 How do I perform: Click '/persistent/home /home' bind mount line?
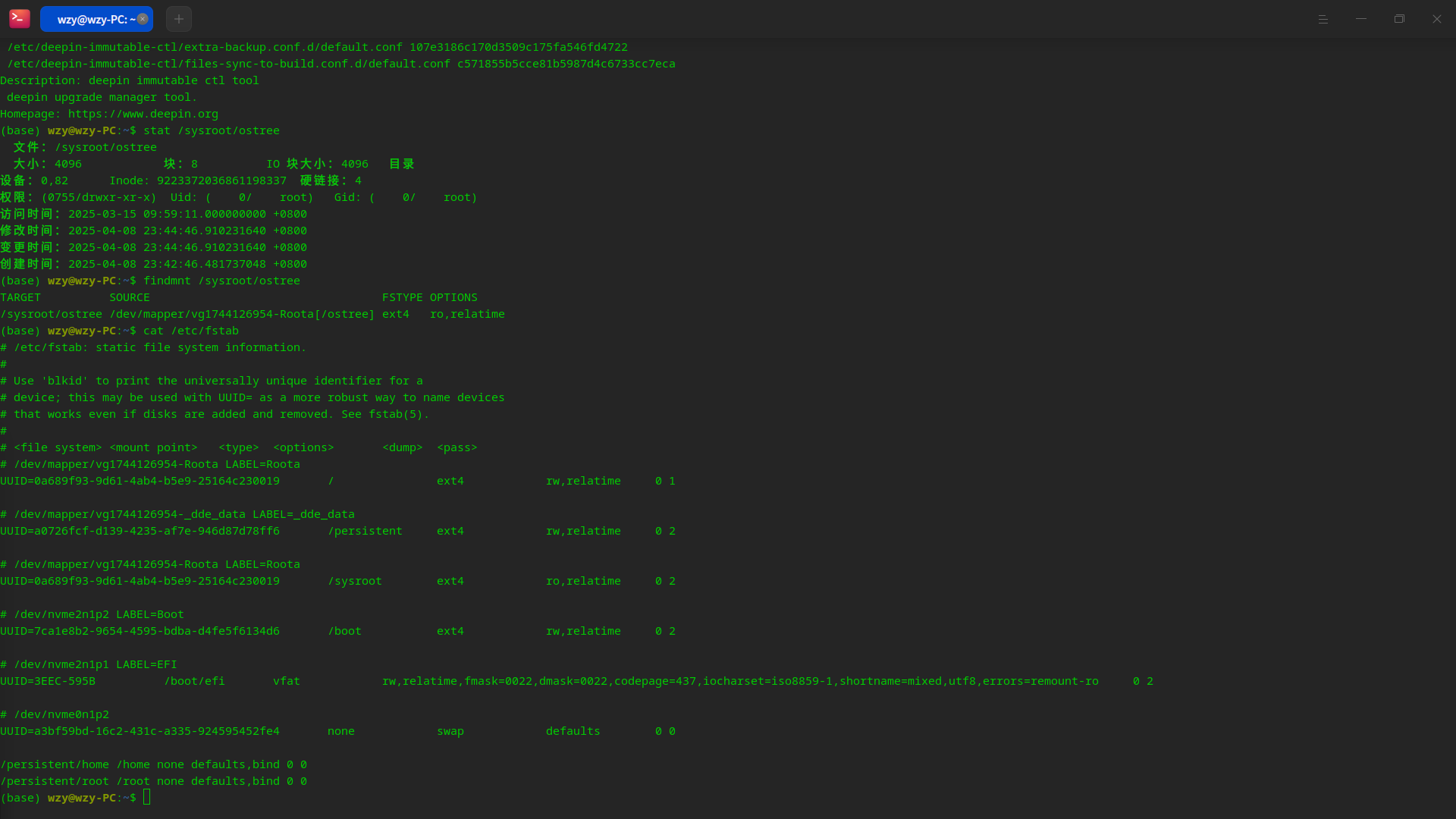point(153,764)
